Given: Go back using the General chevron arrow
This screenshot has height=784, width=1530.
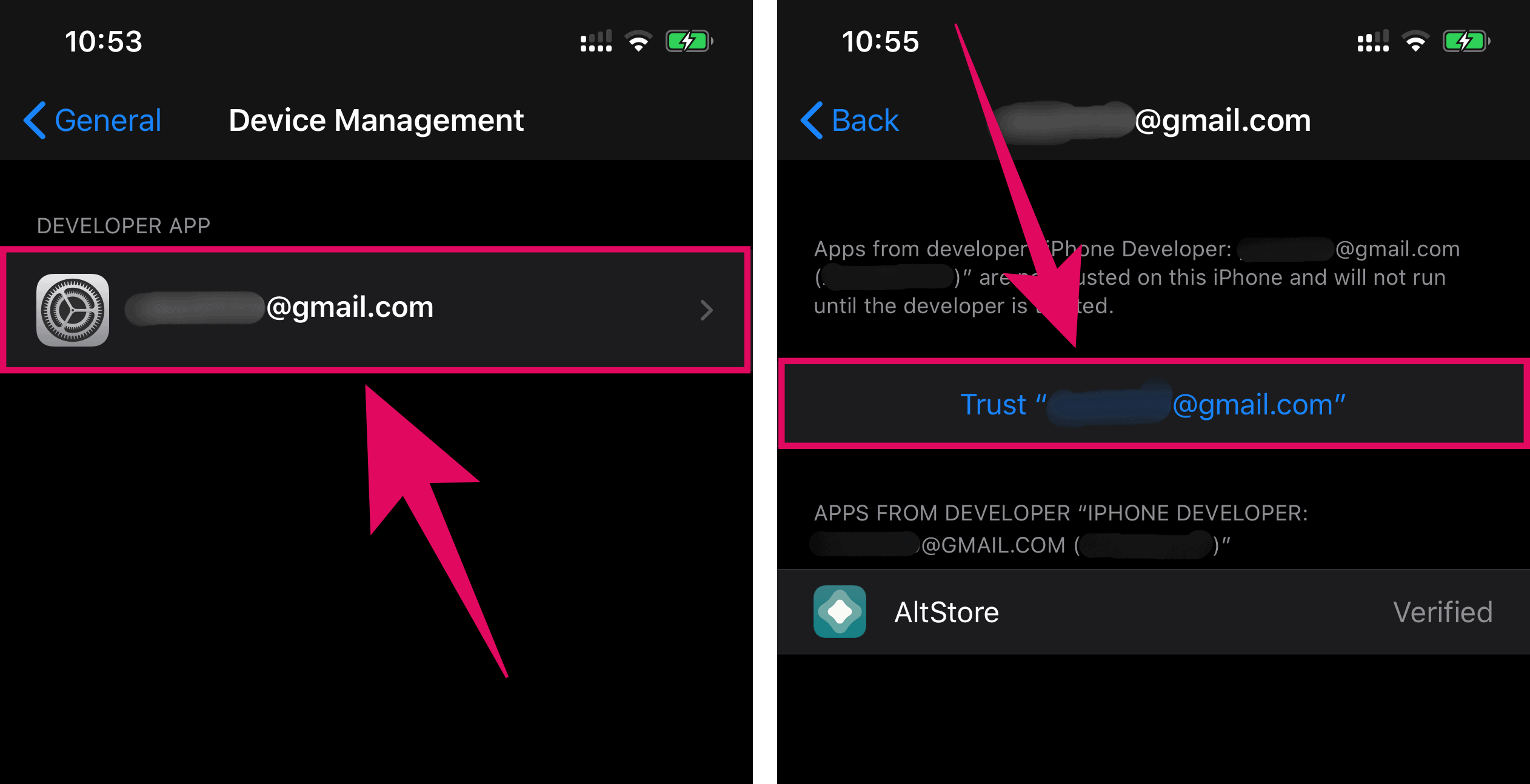Looking at the screenshot, I should click(x=35, y=120).
